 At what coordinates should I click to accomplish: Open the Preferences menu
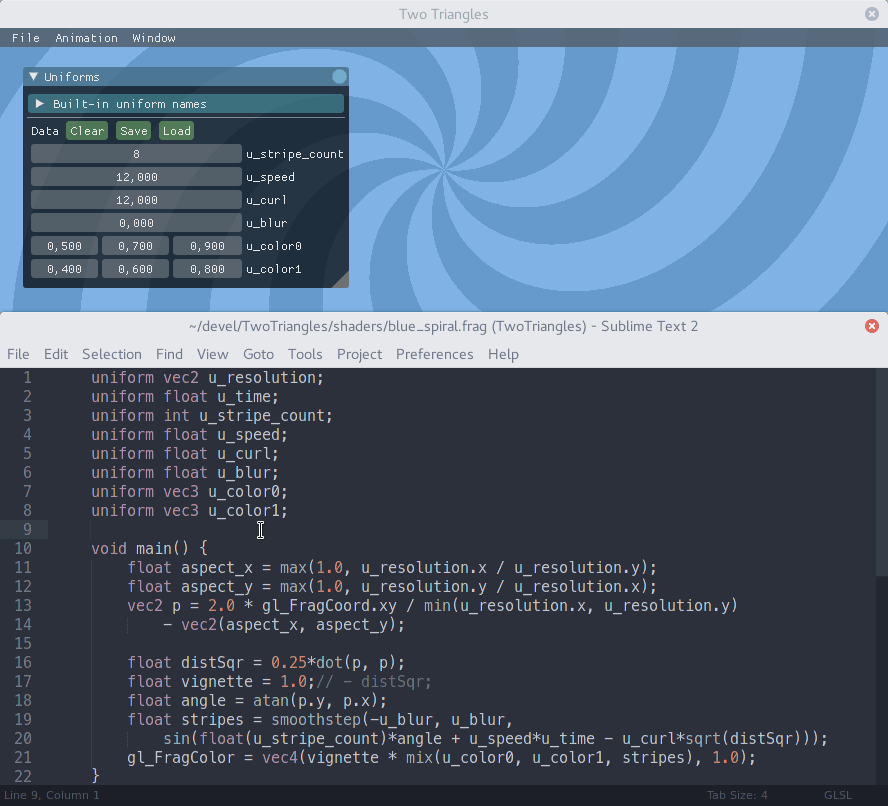(434, 354)
